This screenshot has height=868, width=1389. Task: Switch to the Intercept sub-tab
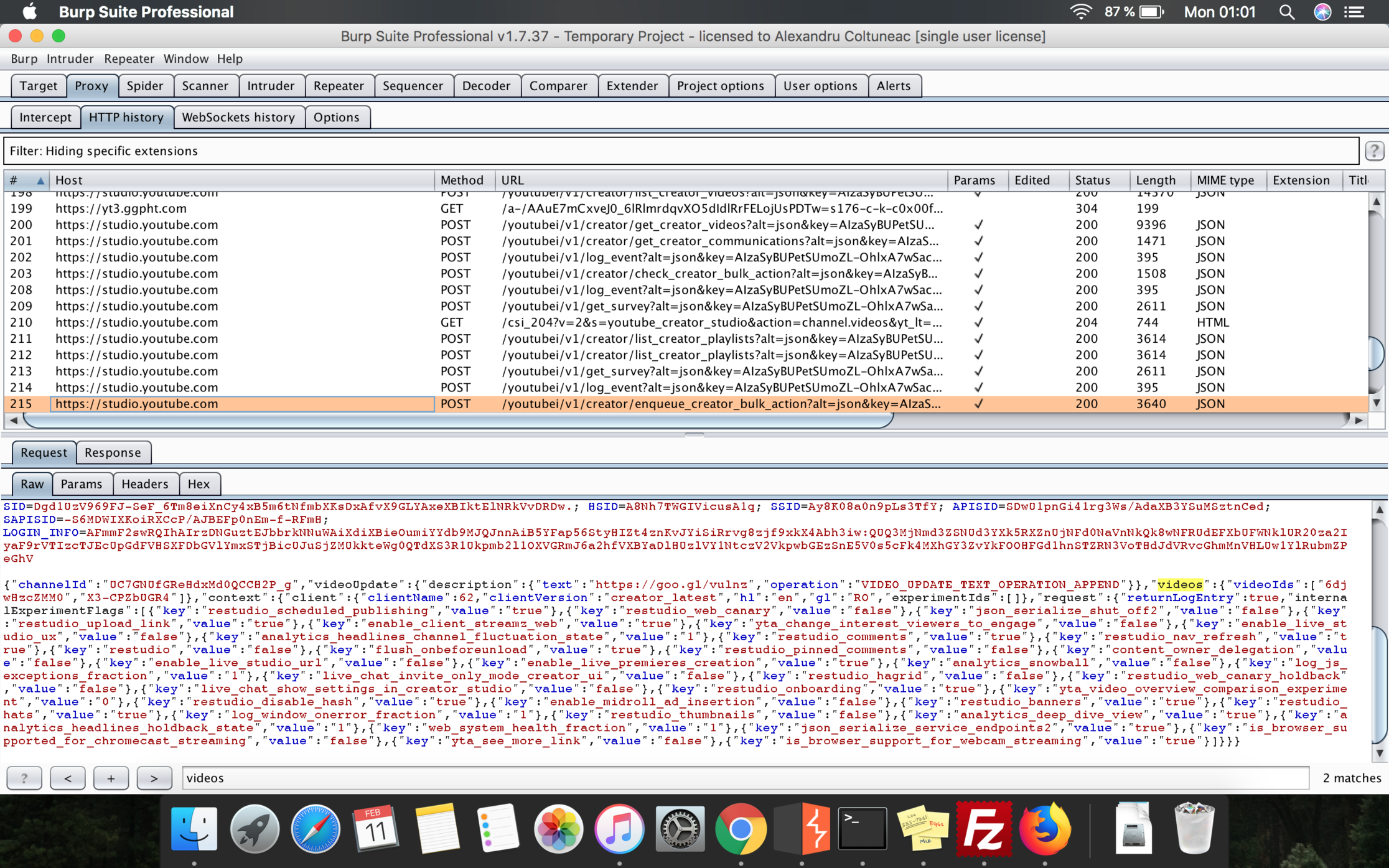pos(45,117)
